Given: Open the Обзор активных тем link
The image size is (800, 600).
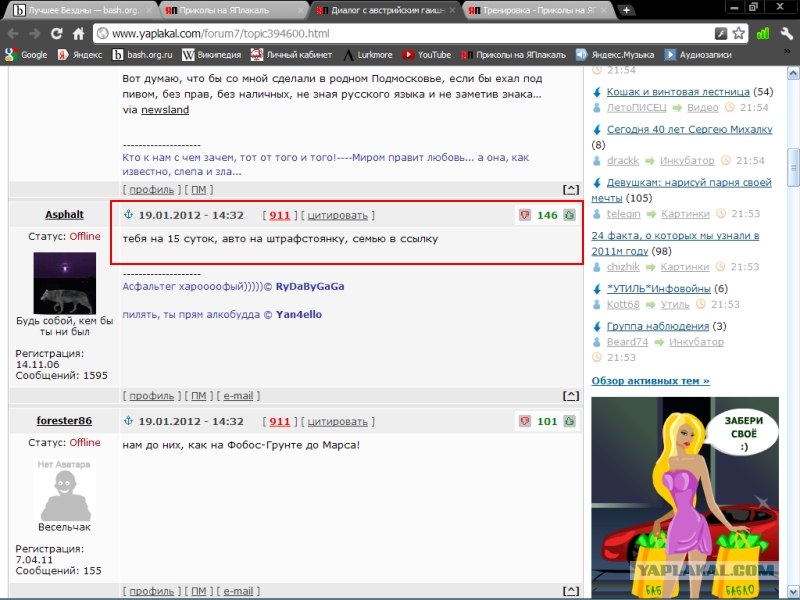Looking at the screenshot, I should tap(651, 381).
